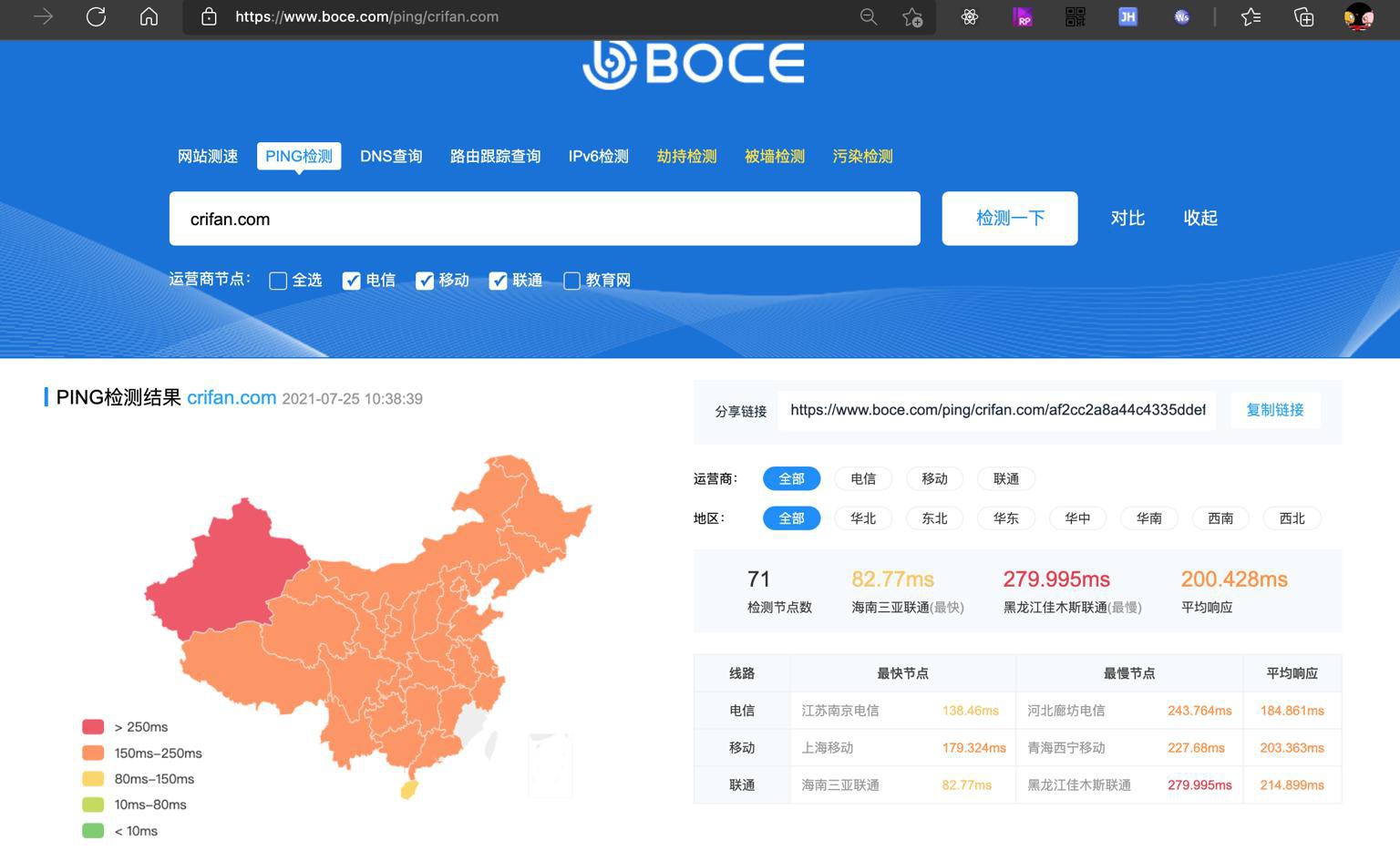Filter carrier results by 联通 pill
The image size is (1400, 861).
coord(1006,478)
